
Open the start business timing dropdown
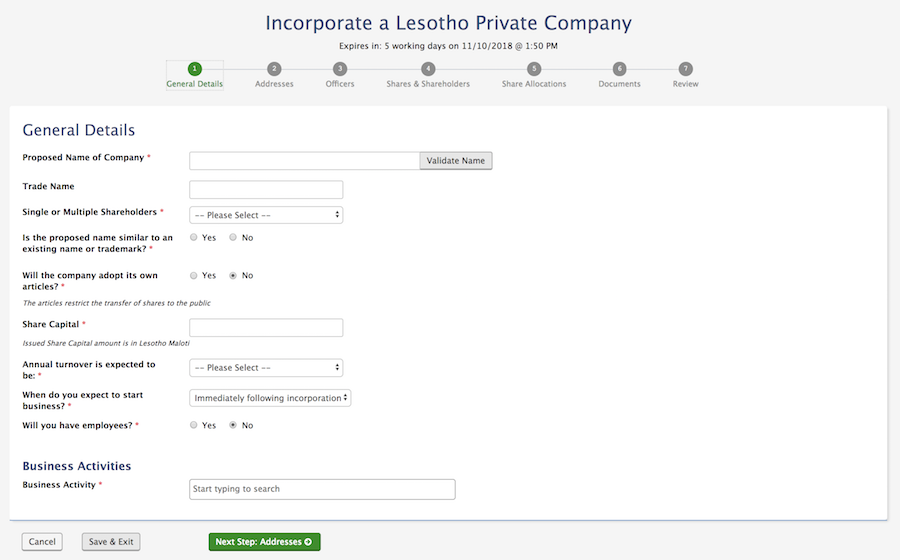[270, 398]
